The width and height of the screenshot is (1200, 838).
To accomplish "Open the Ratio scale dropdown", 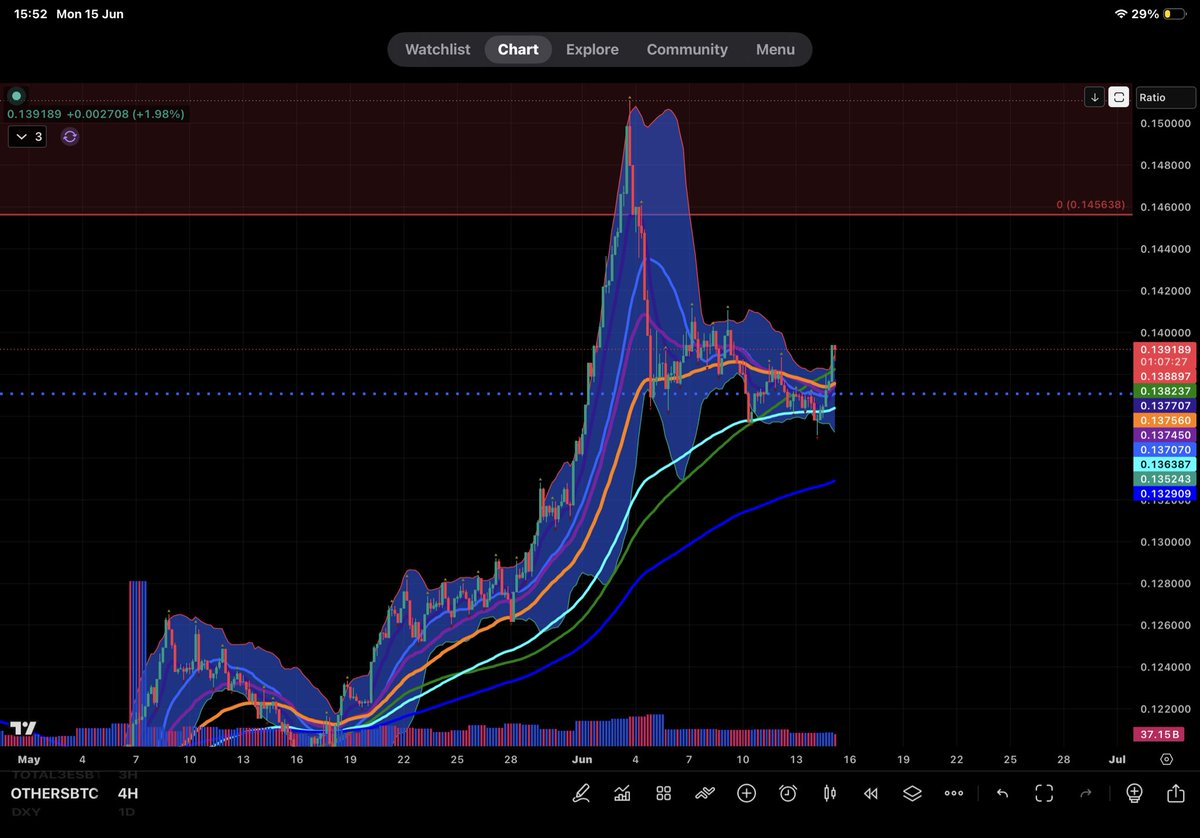I will point(1165,97).
